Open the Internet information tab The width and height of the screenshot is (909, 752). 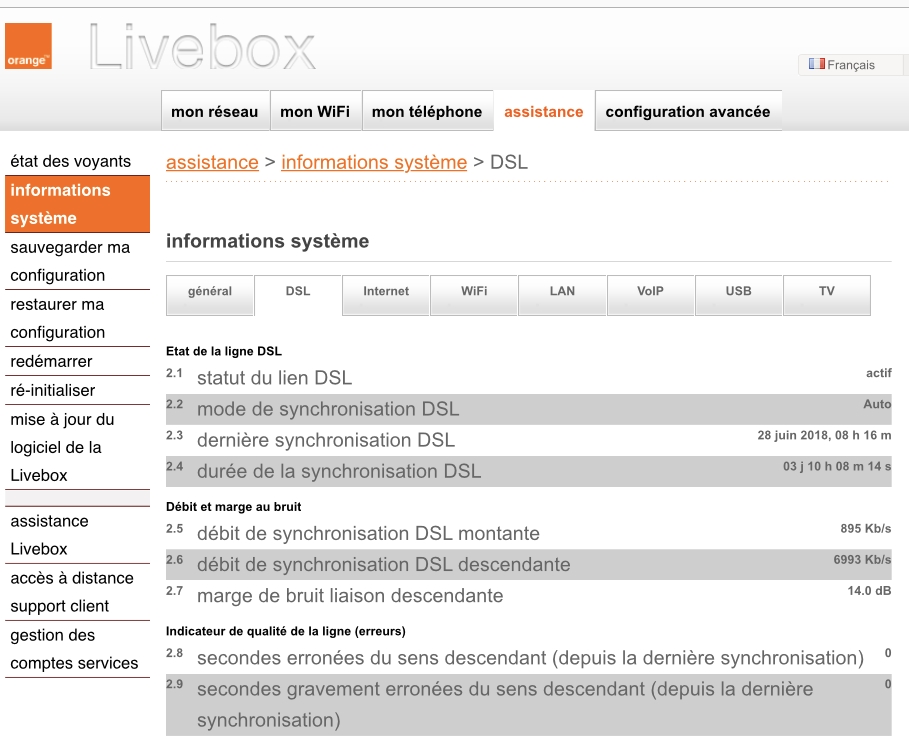tap(385, 293)
